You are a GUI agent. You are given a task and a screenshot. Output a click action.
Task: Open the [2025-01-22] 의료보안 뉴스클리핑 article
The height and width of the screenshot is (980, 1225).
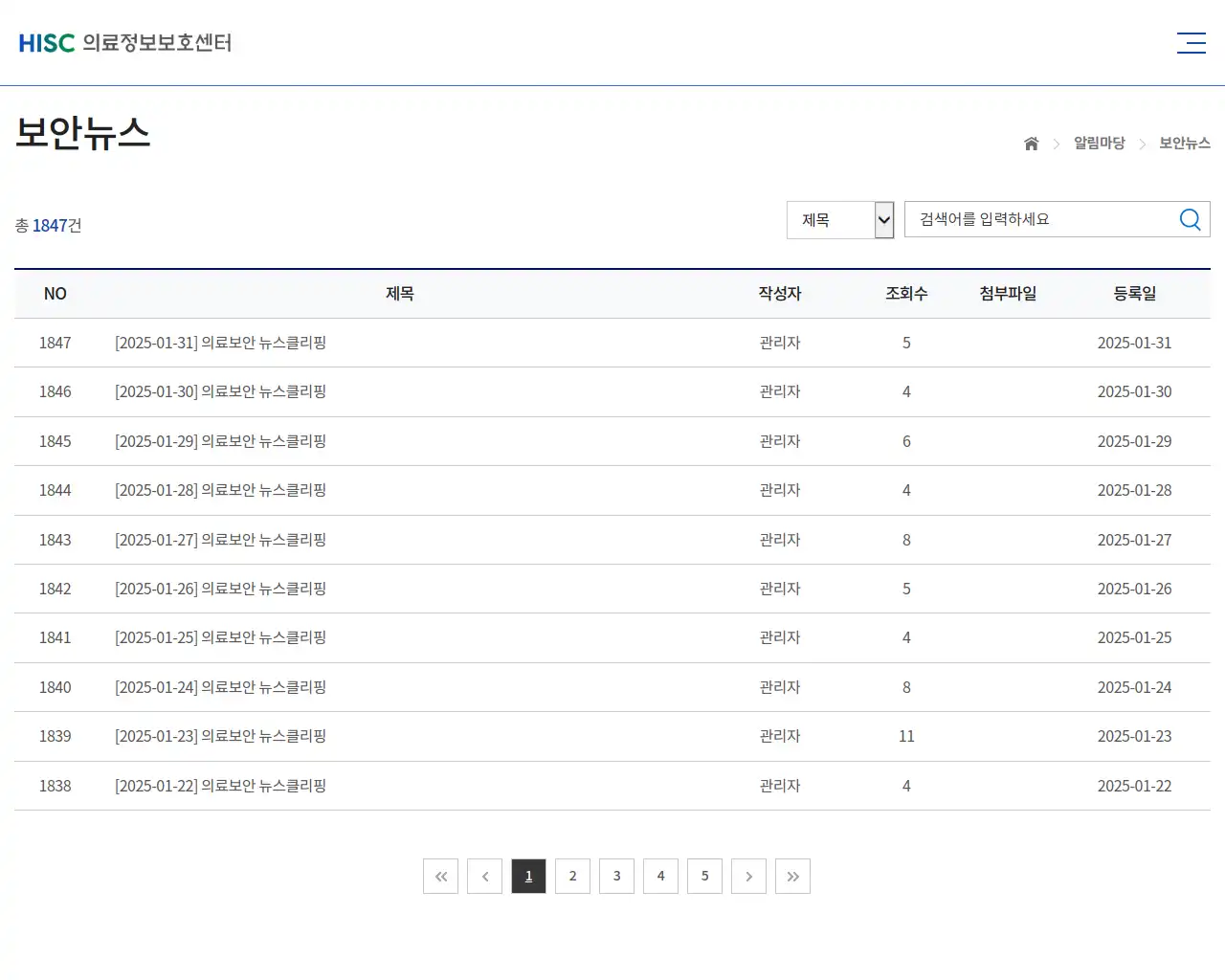(x=220, y=786)
